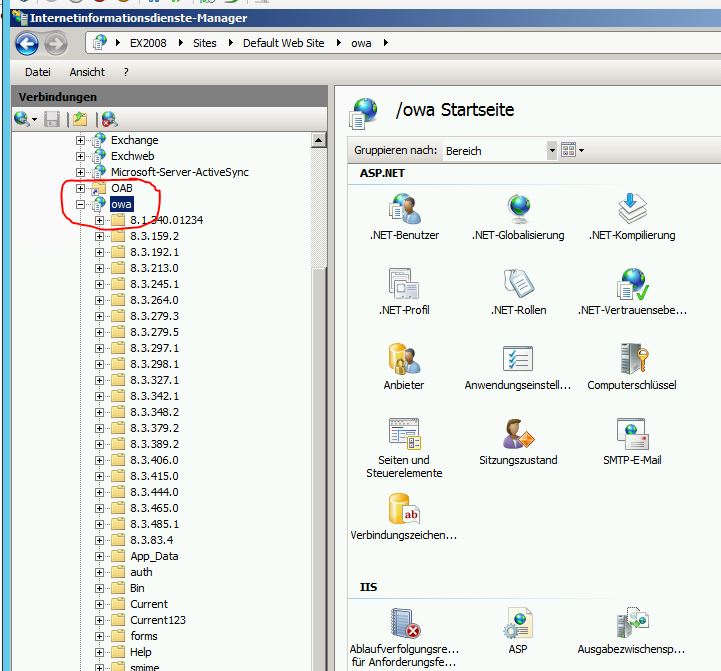
Task: Click the tree scrollbar up arrow
Action: 318,140
